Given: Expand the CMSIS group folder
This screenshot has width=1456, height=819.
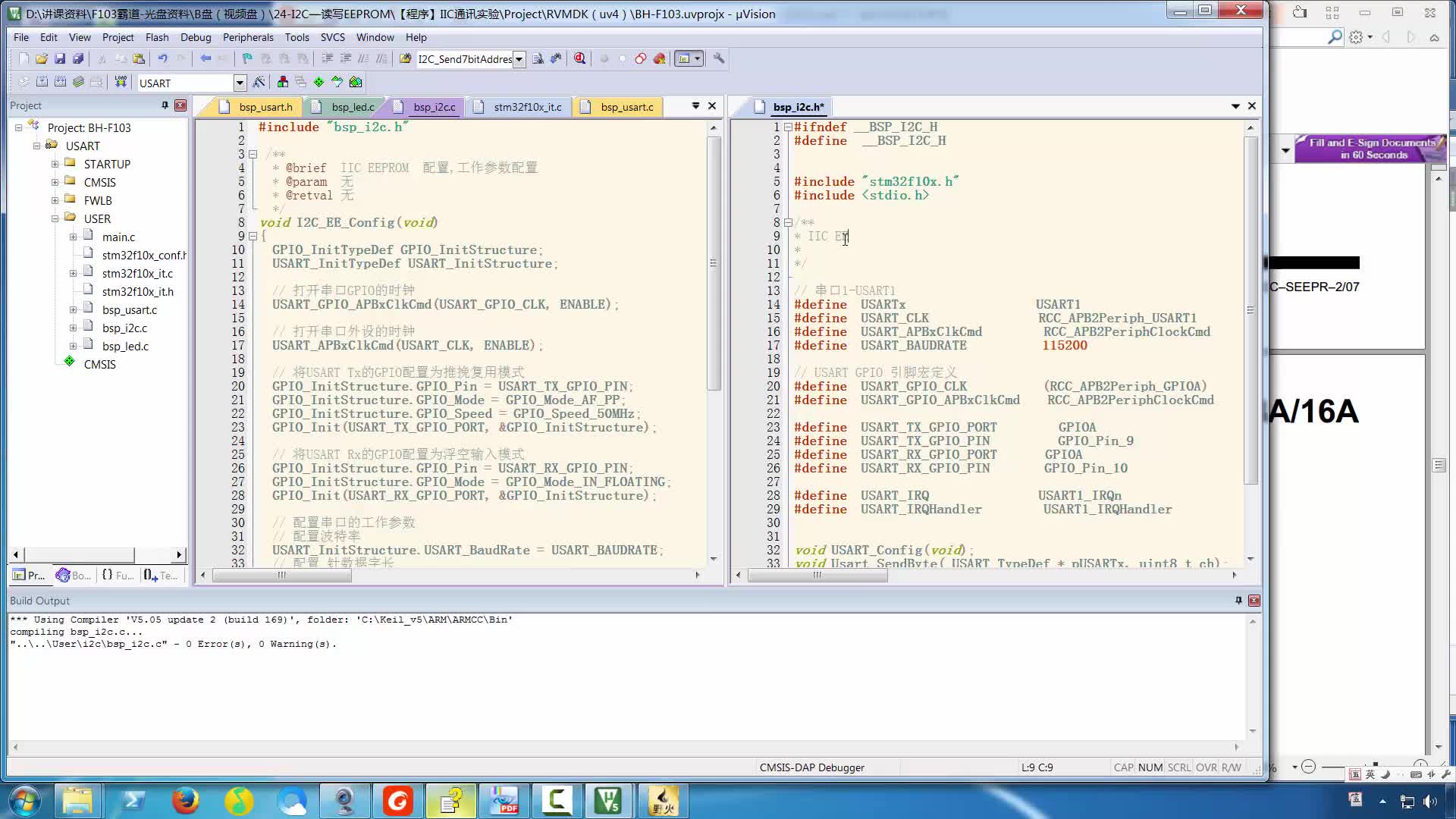Looking at the screenshot, I should coord(55,182).
